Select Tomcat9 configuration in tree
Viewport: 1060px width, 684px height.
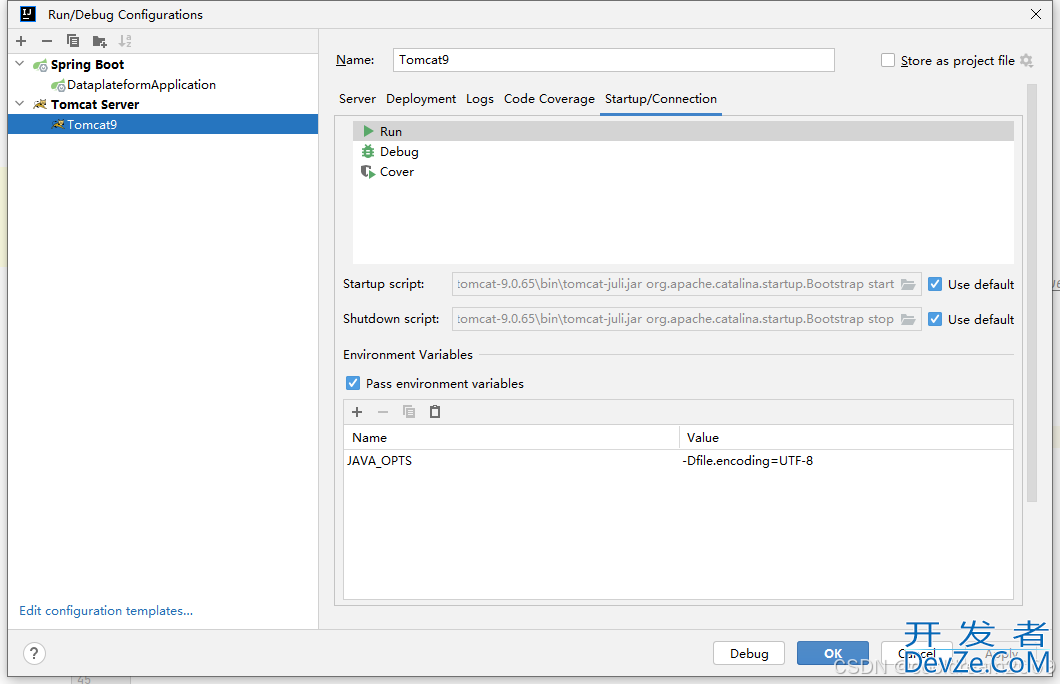pos(163,124)
